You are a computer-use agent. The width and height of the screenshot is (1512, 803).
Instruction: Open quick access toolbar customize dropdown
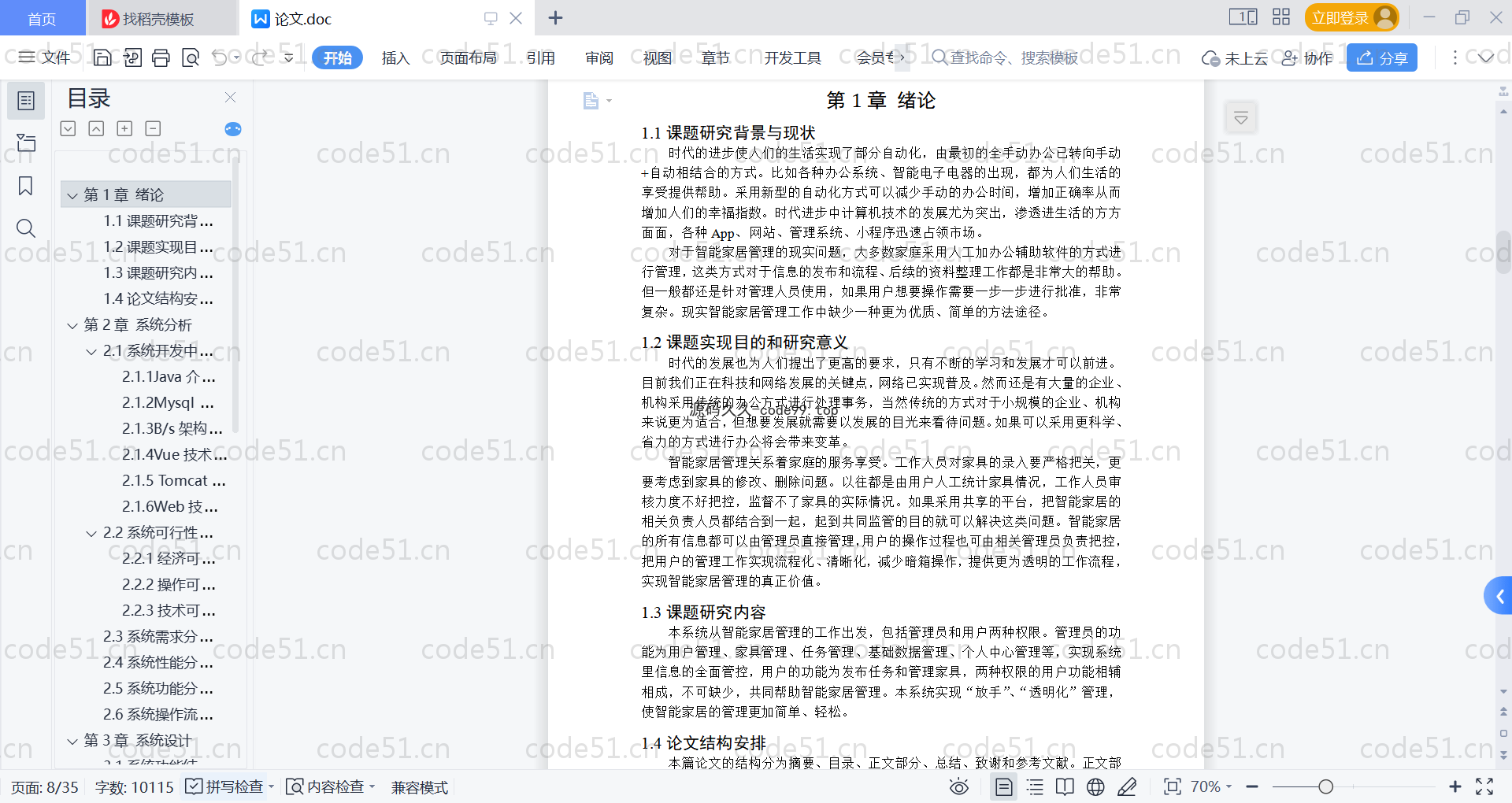[289, 57]
